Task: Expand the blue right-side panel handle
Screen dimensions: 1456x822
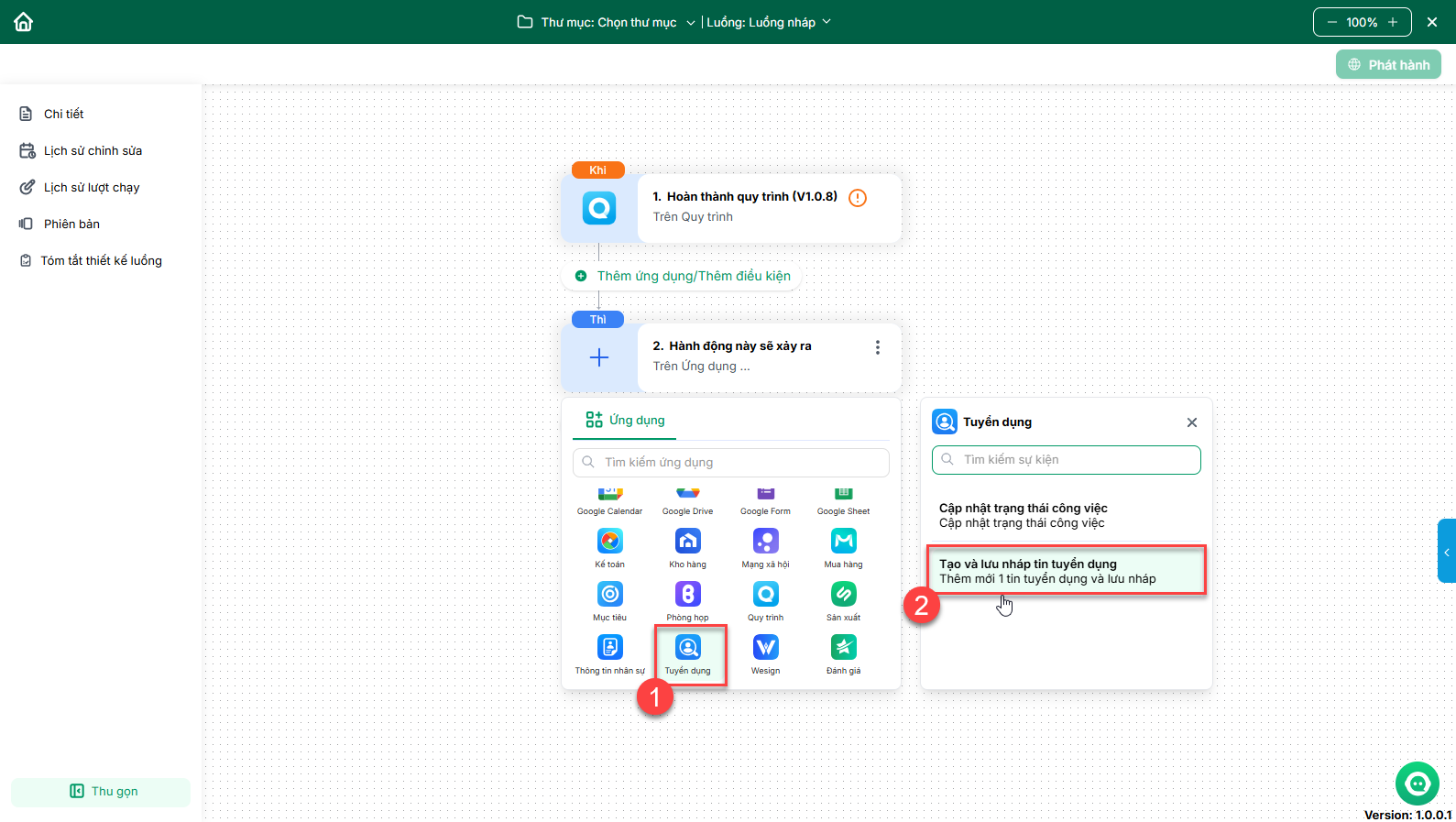Action: pos(1447,552)
